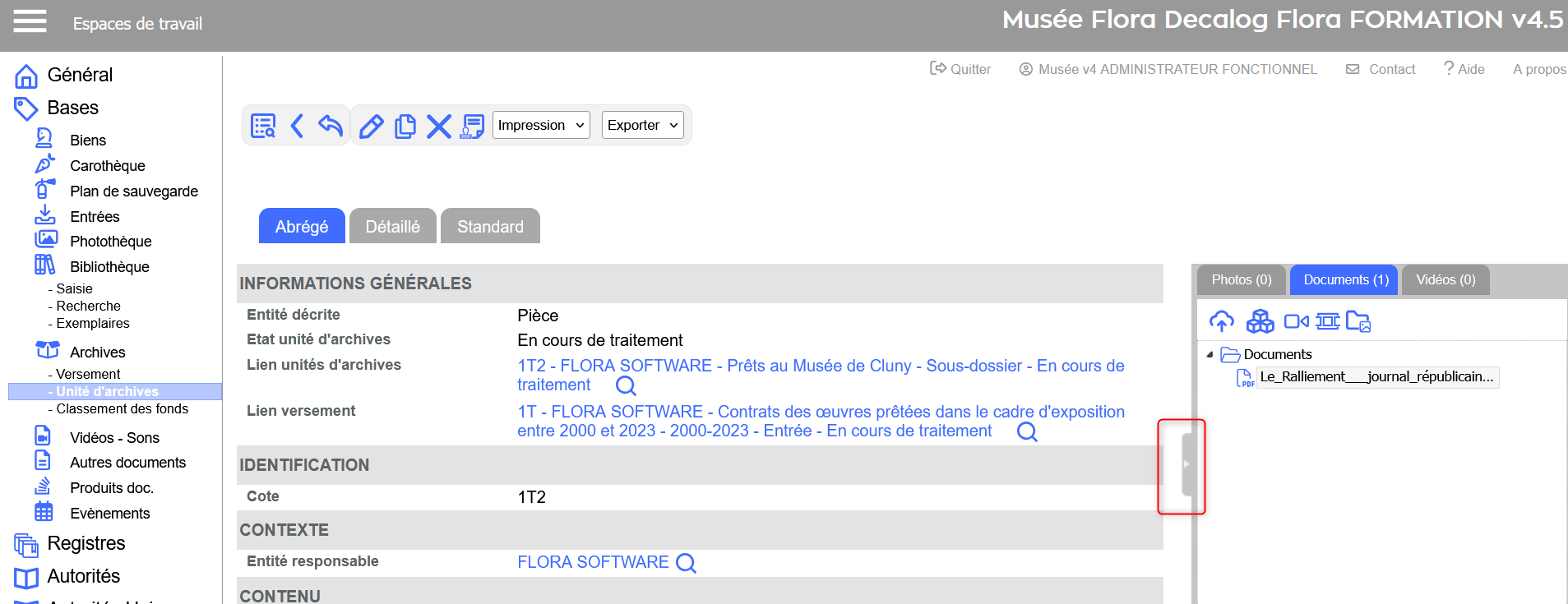The height and width of the screenshot is (604, 1568).
Task: Click the video camera icon in media panel
Action: 1296,321
